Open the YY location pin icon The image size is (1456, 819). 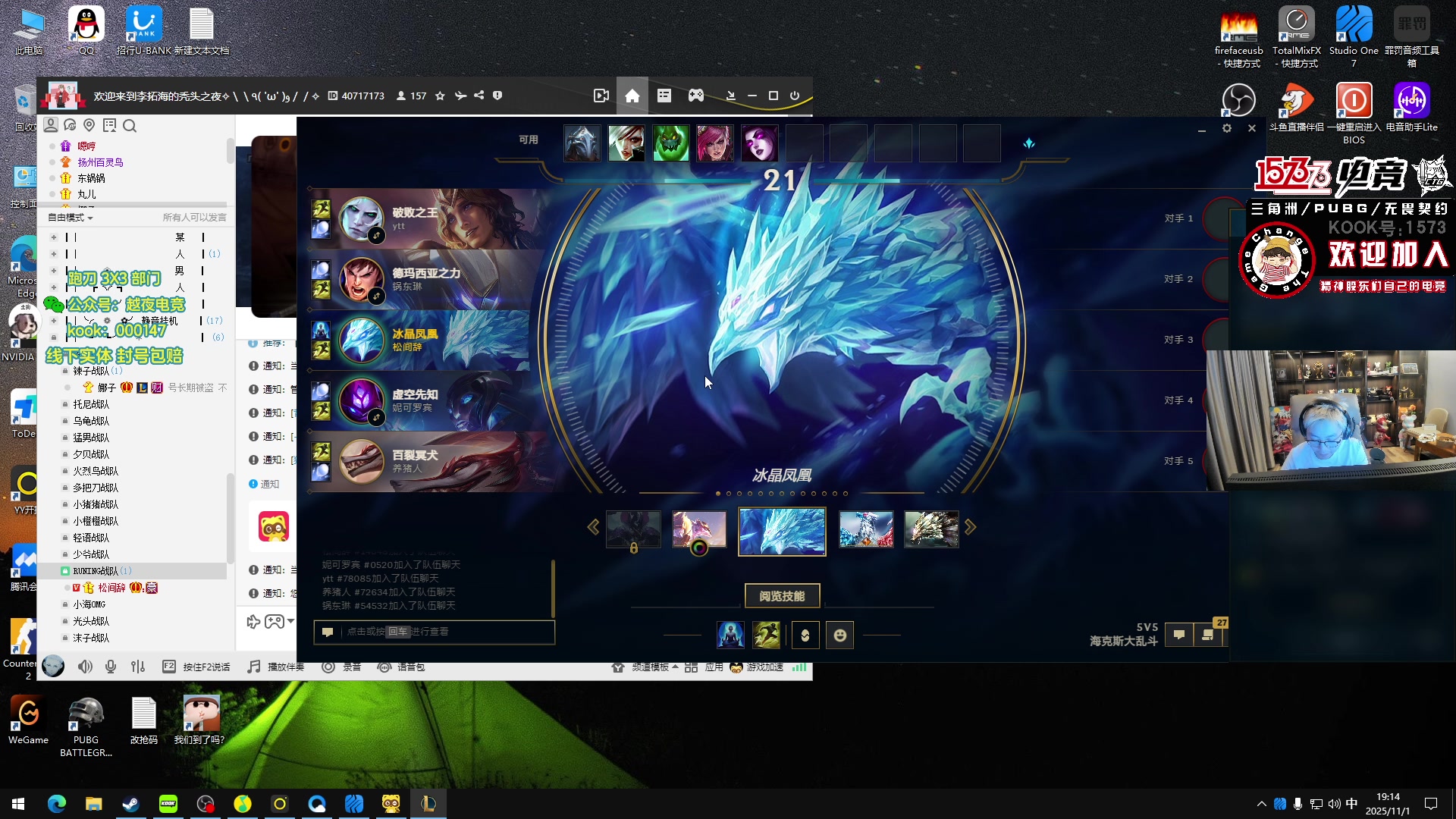coord(89,125)
